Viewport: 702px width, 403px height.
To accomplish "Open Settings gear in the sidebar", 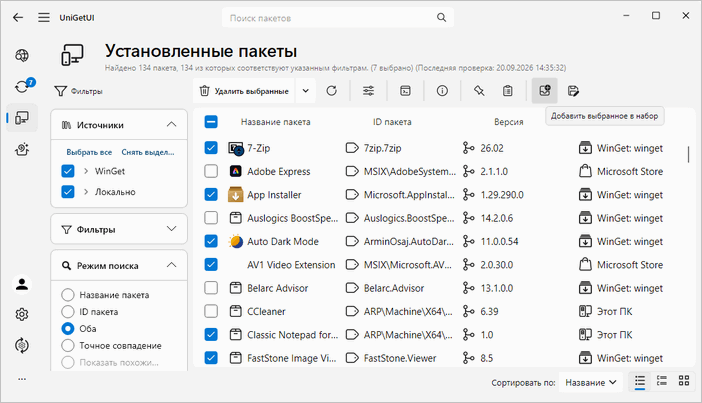I will coord(22,315).
